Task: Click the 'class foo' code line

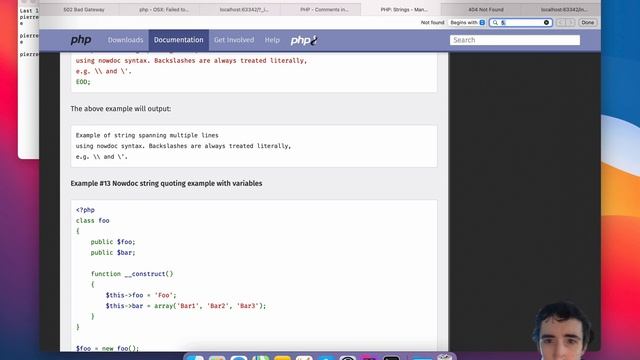Action: tap(92, 220)
